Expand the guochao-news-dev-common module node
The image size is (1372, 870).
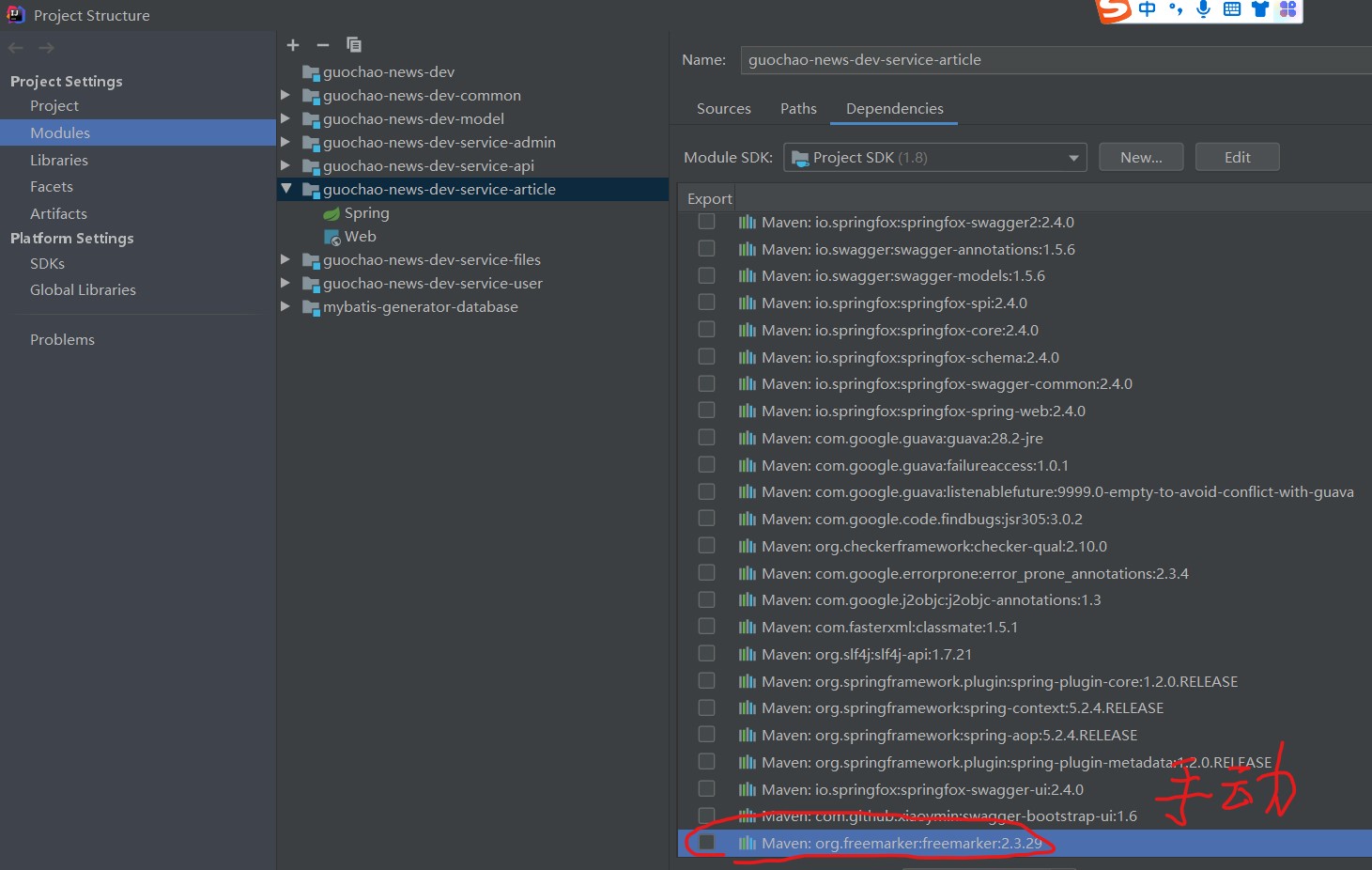tap(285, 95)
